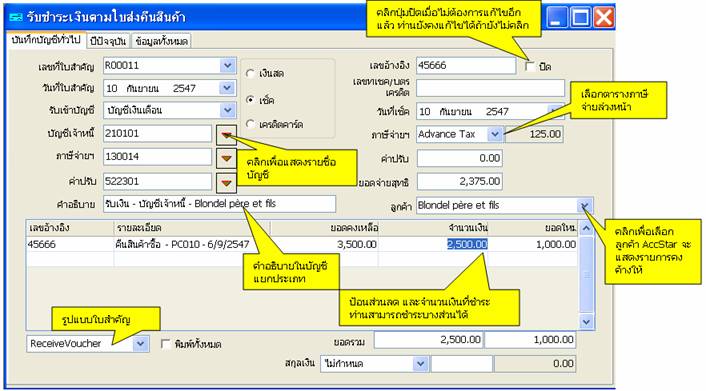Click the table scrollbar down arrow
Image resolution: width=706 pixels, height=391 pixels.
586,322
